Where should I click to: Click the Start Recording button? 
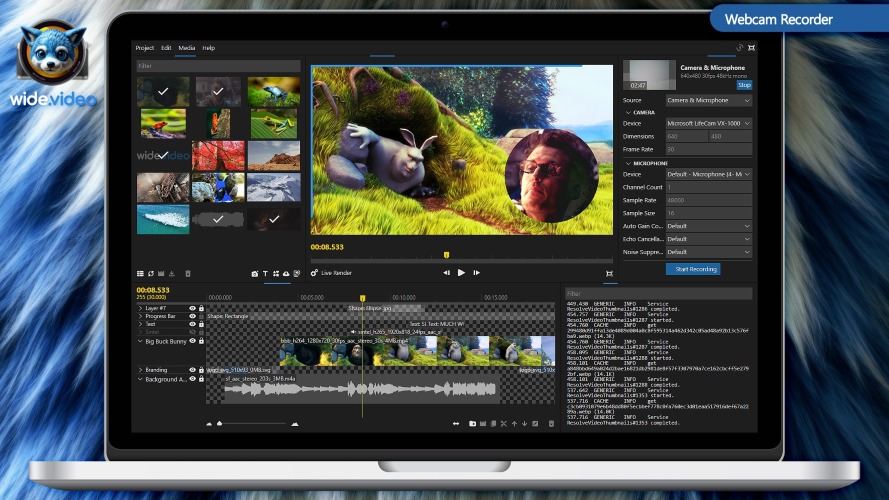pyautogui.click(x=693, y=269)
